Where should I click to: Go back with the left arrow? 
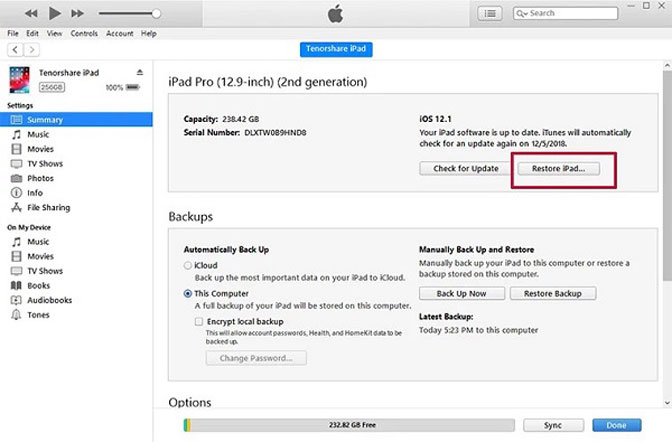(15, 50)
